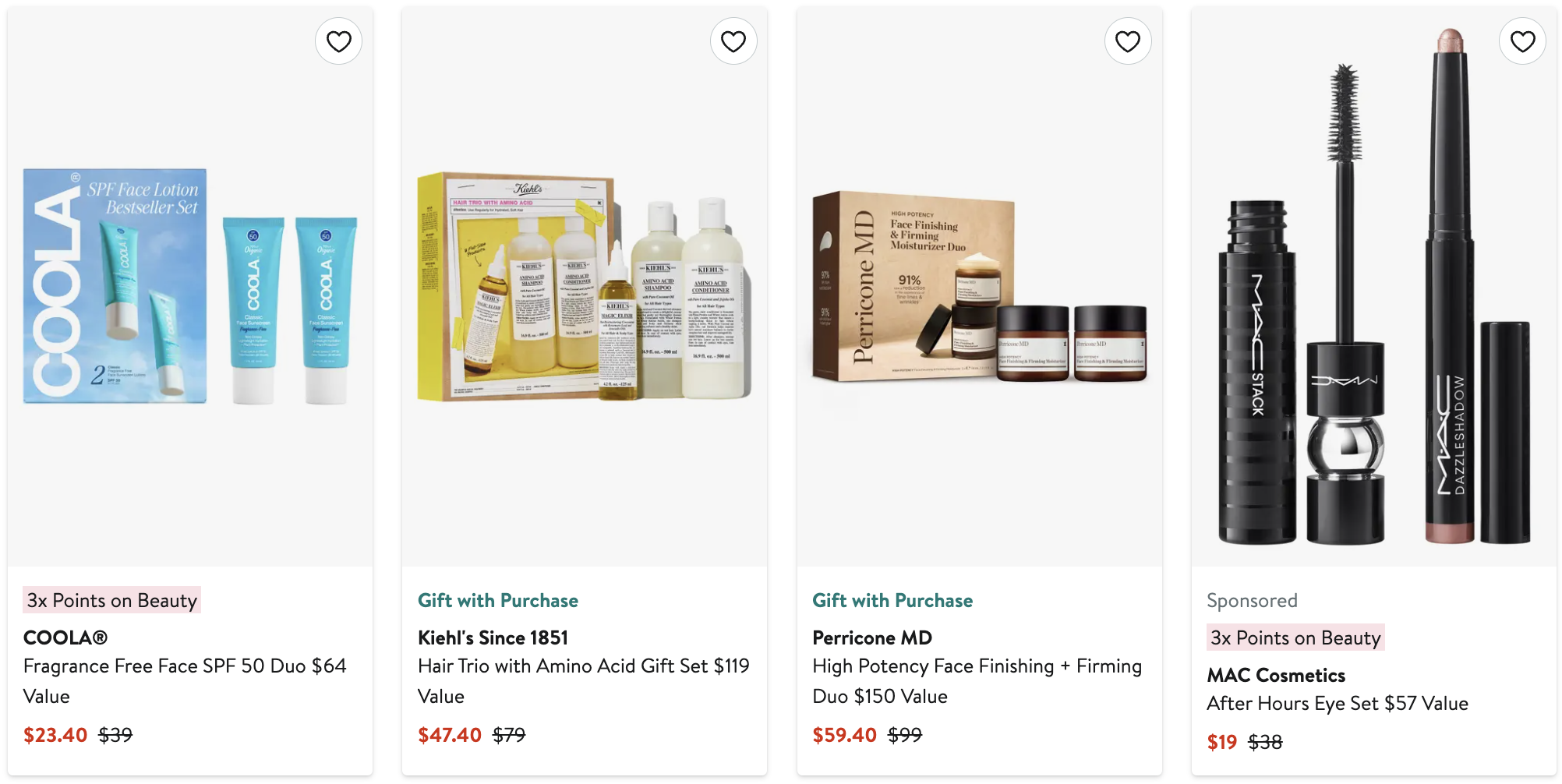This screenshot has height=784, width=1562.
Task: Open Hair Trio with Amino Acid Gift Set
Action: 584,681
